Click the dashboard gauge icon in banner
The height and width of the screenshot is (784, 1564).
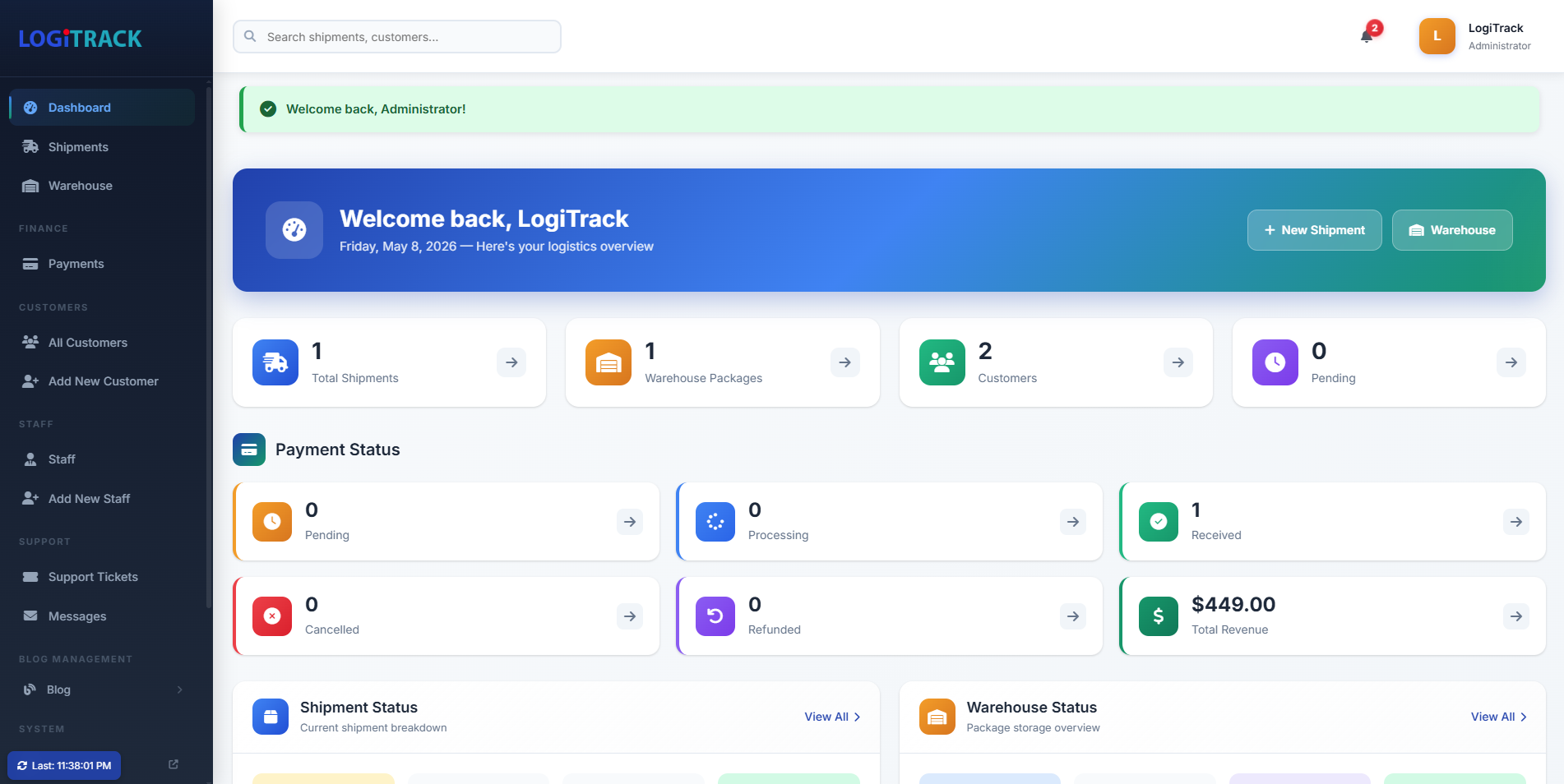294,230
